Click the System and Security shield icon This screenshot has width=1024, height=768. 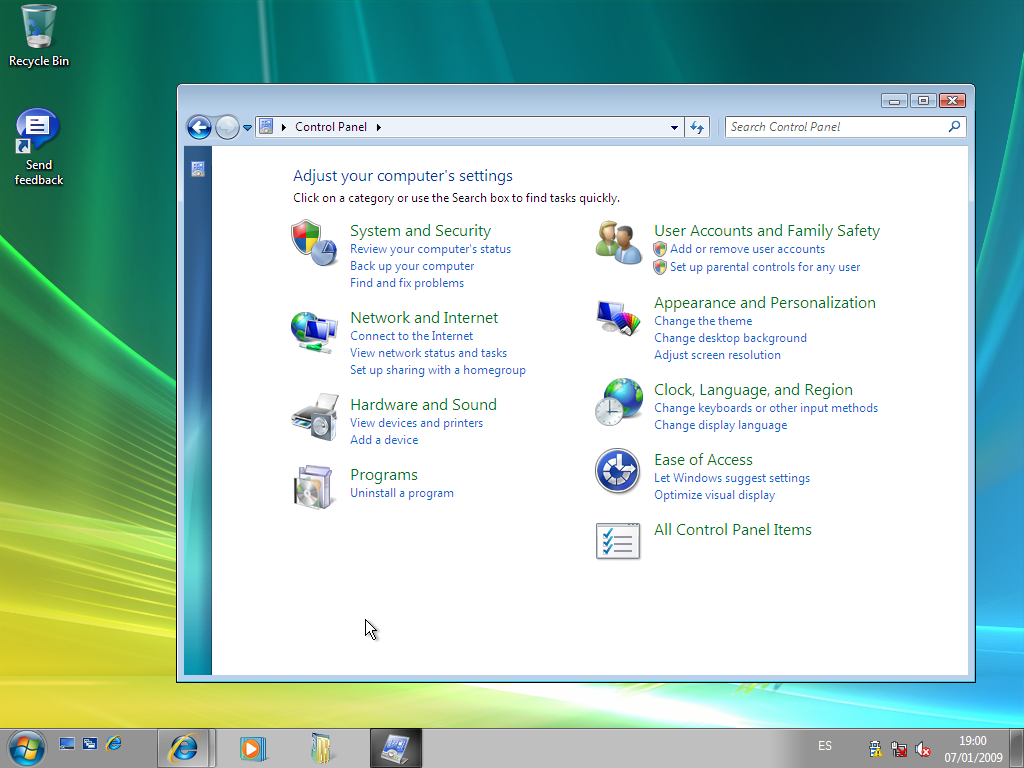tap(313, 243)
